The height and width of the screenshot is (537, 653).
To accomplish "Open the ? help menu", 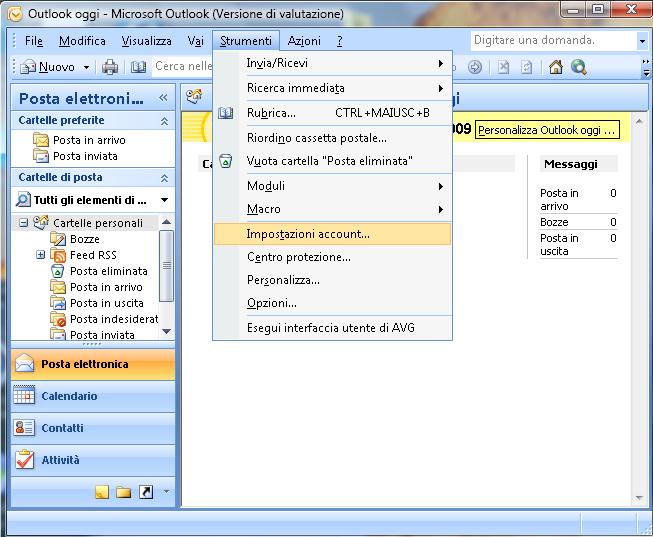I will pyautogui.click(x=339, y=41).
